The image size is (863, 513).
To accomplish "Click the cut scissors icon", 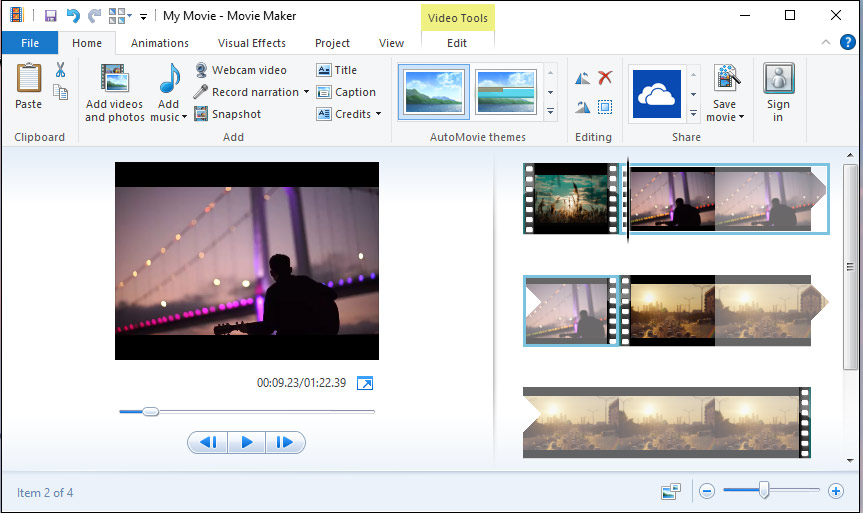I will click(61, 70).
